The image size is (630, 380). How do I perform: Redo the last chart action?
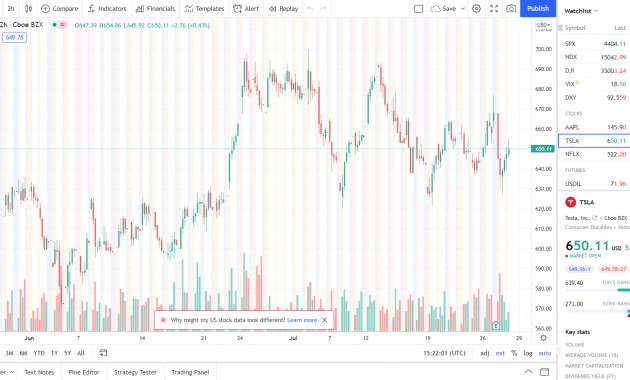(x=323, y=8)
